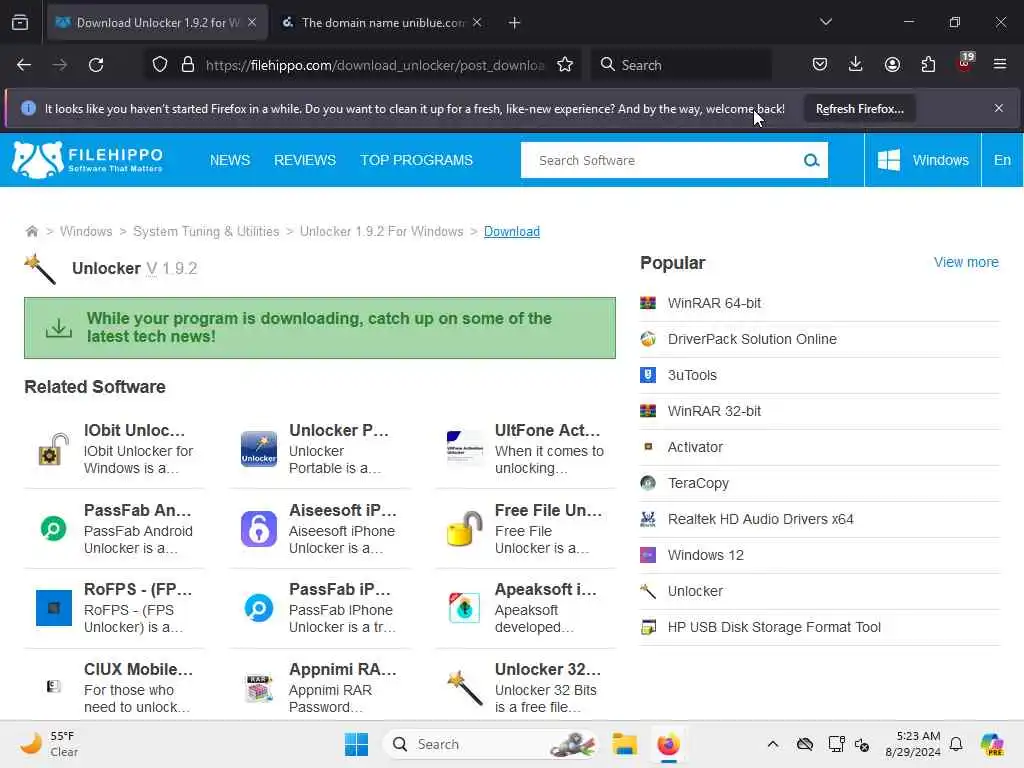Open Realtek HD Audio Drivers x64

[x=760, y=519]
